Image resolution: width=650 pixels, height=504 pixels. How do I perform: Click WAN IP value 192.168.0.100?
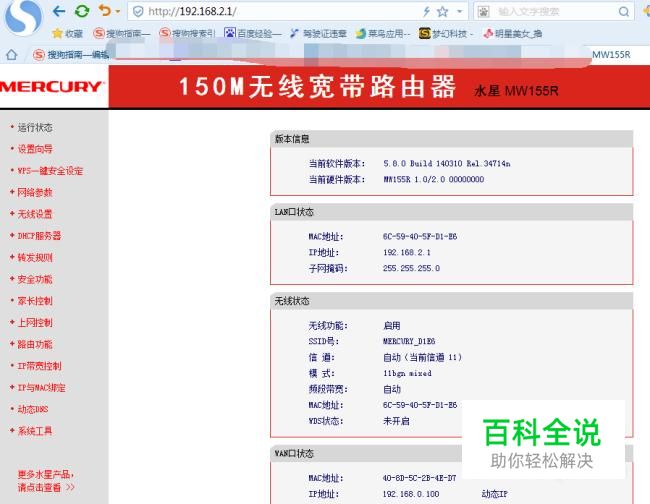[x=411, y=494]
